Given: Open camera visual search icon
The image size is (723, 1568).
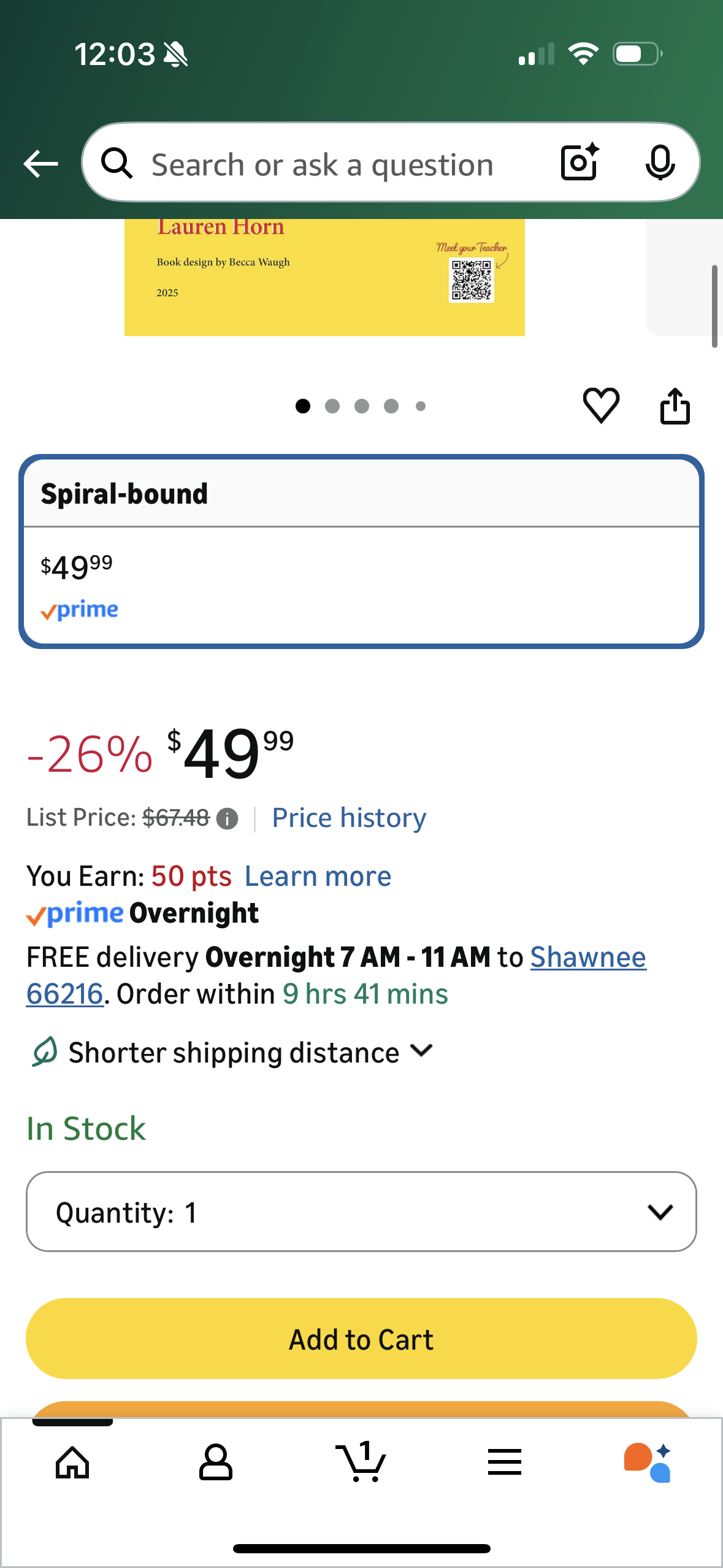Looking at the screenshot, I should click(580, 163).
